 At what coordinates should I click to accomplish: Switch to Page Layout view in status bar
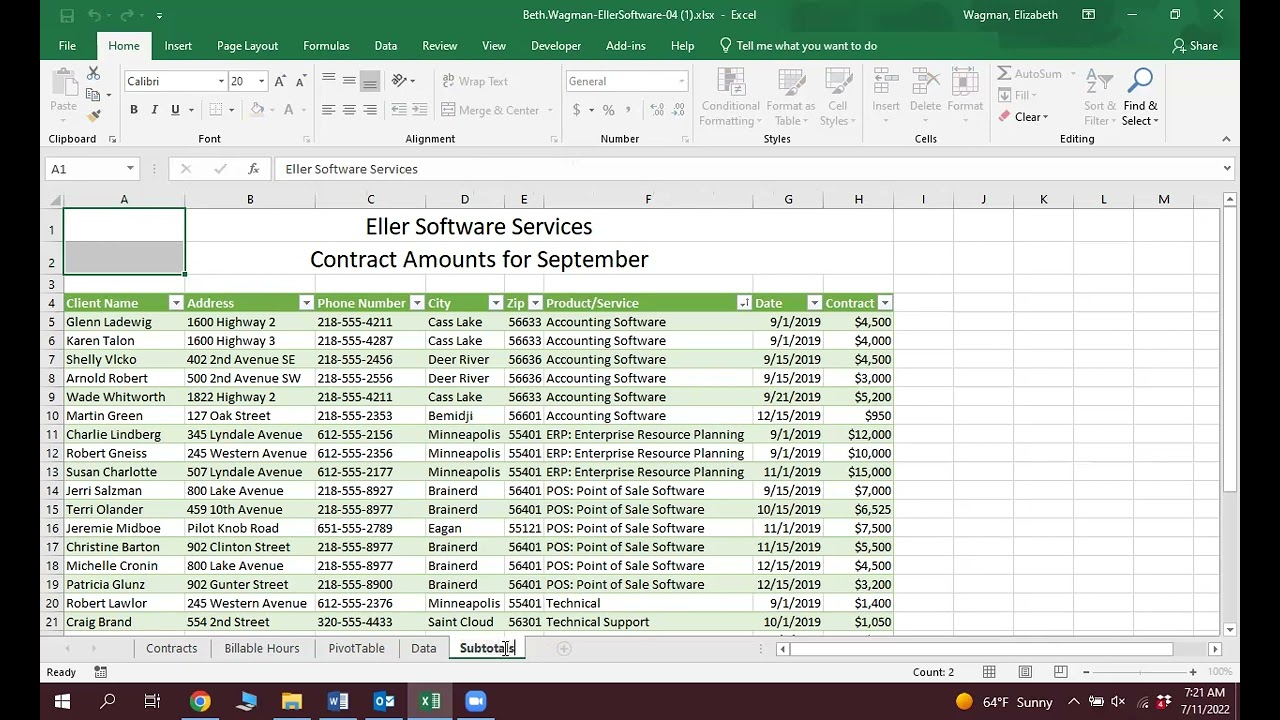coord(1025,672)
